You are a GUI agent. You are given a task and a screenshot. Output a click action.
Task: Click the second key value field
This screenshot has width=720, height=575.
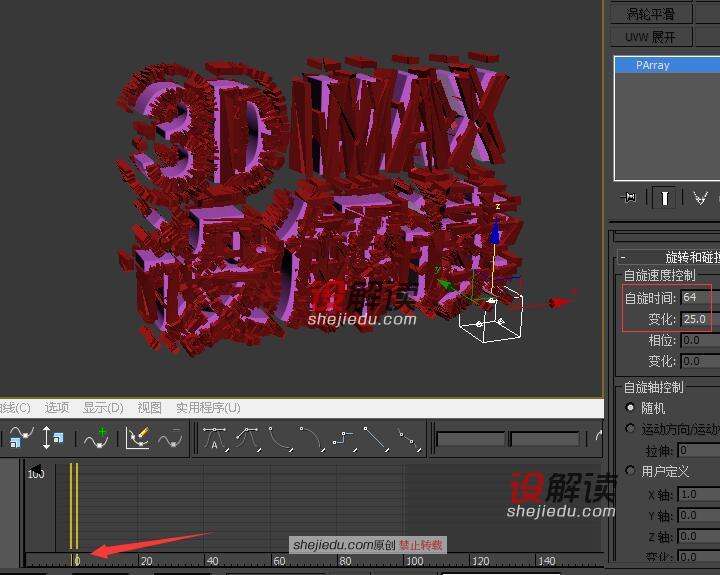[545, 439]
